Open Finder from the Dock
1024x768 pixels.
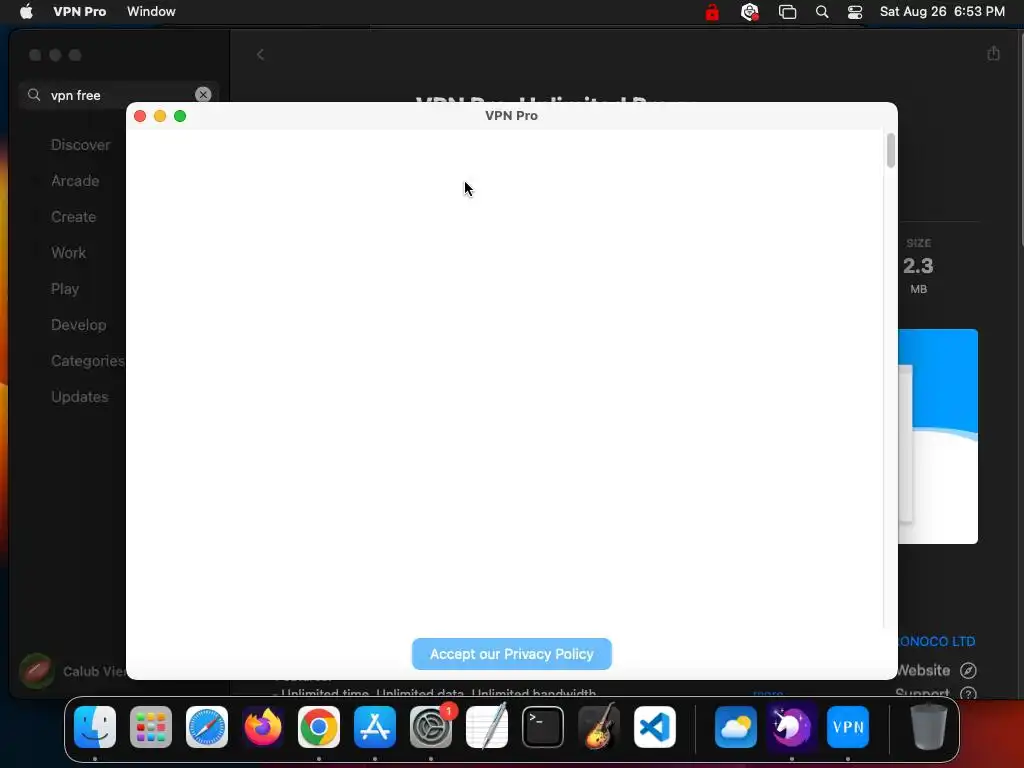click(x=95, y=727)
